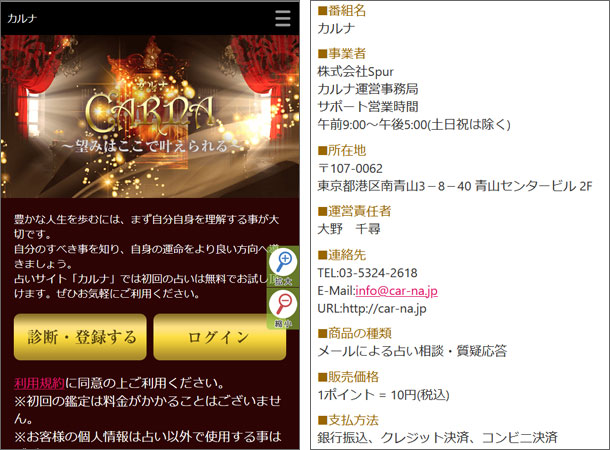Click the 運営責任者 section heading

coord(354,211)
